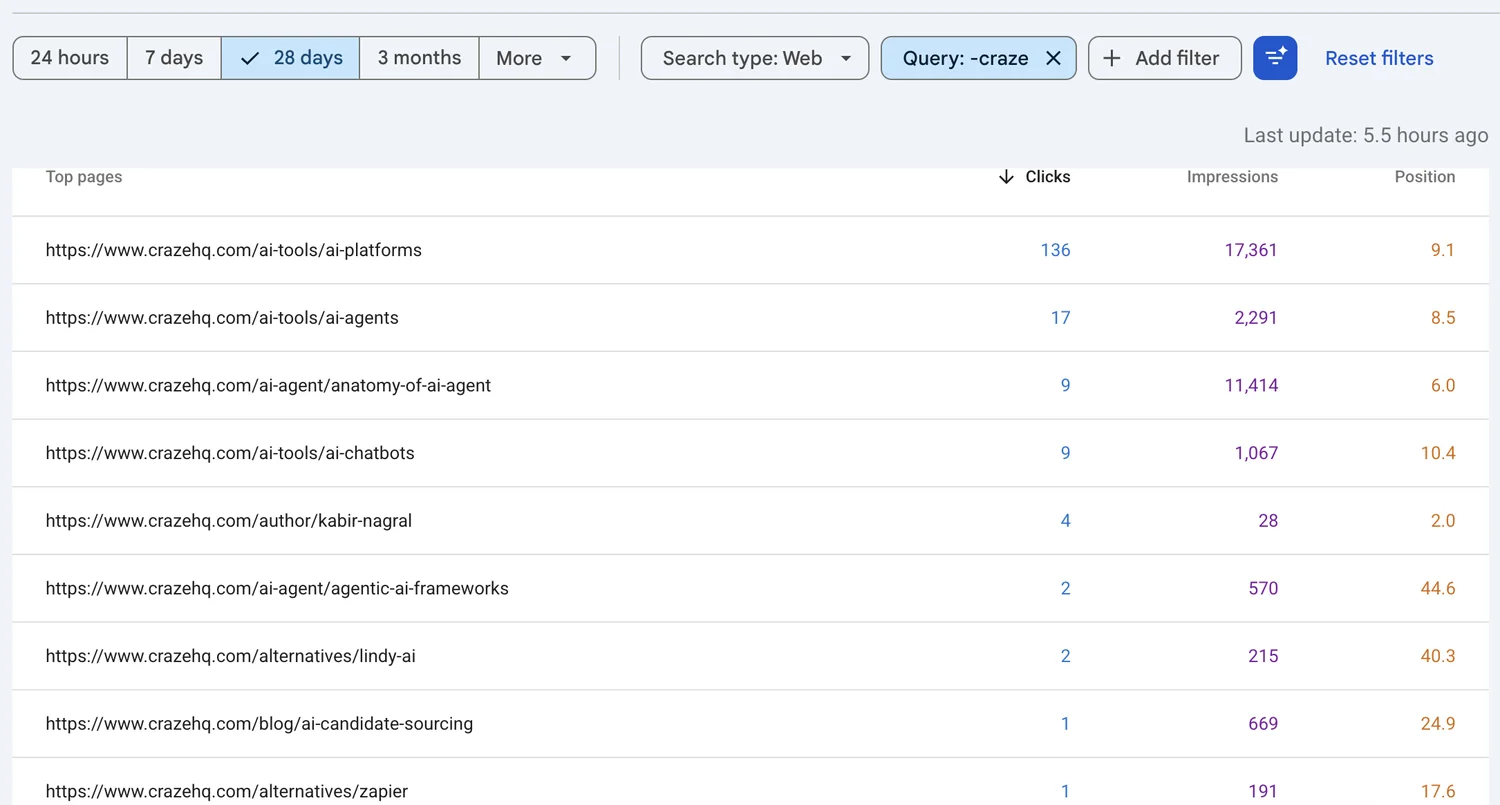Open the agentic-ai-frameworks page row
Image resolution: width=1500 pixels, height=805 pixels.
coord(750,589)
